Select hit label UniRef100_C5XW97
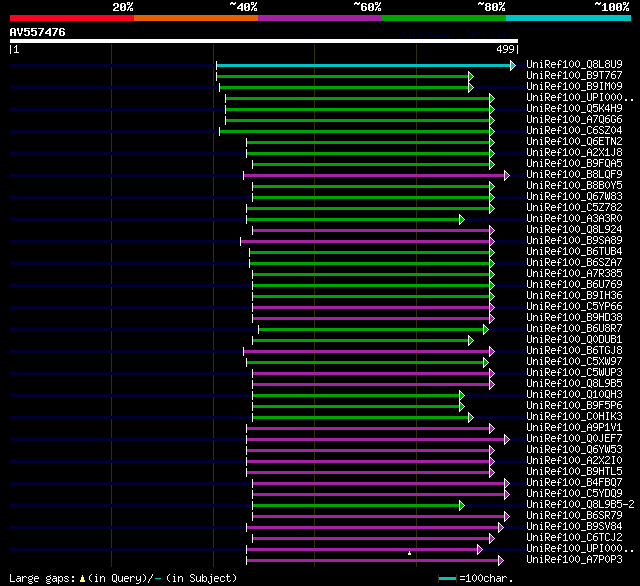The width and height of the screenshot is (640, 586). (574, 362)
